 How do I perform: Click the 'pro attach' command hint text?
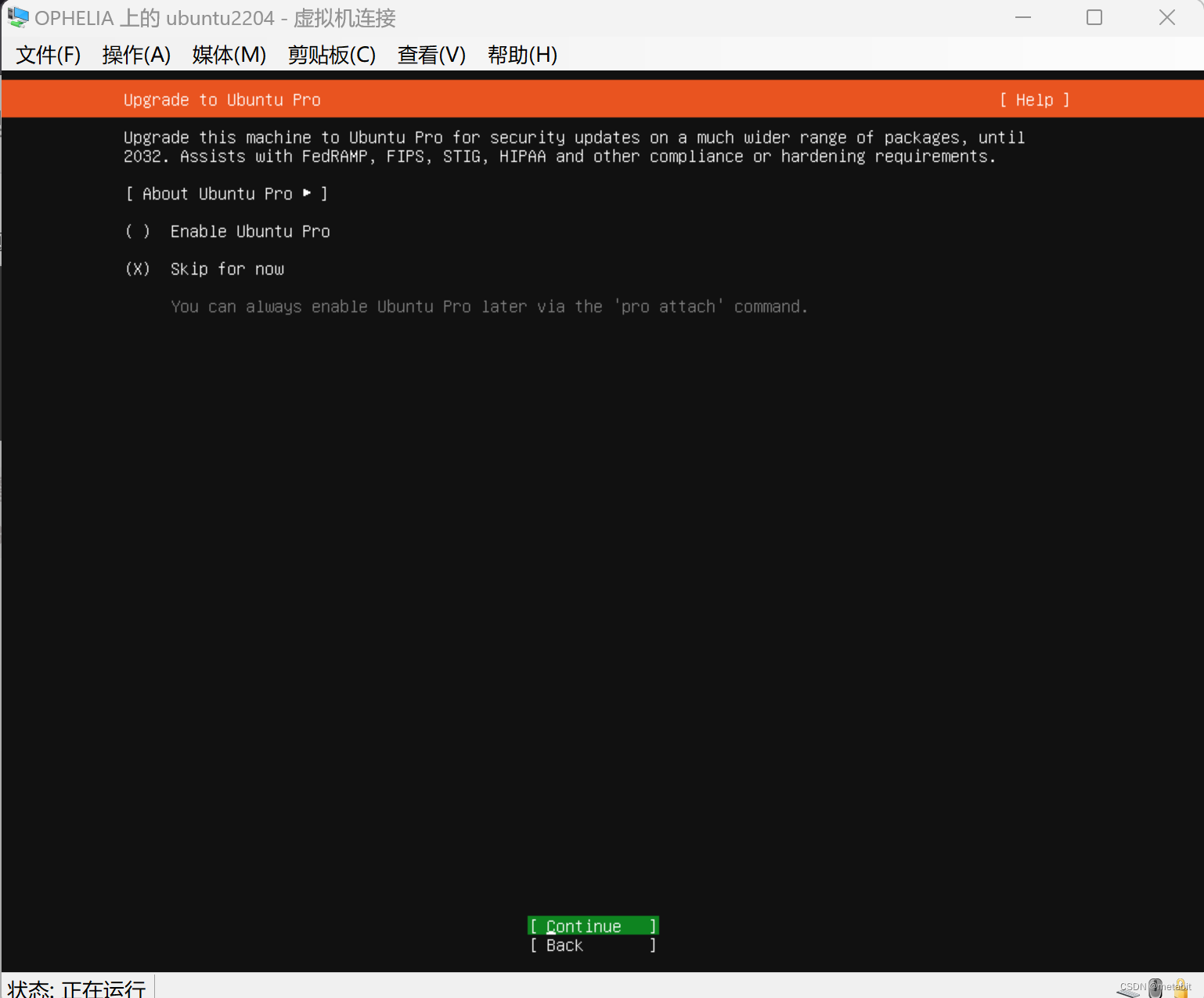489,306
